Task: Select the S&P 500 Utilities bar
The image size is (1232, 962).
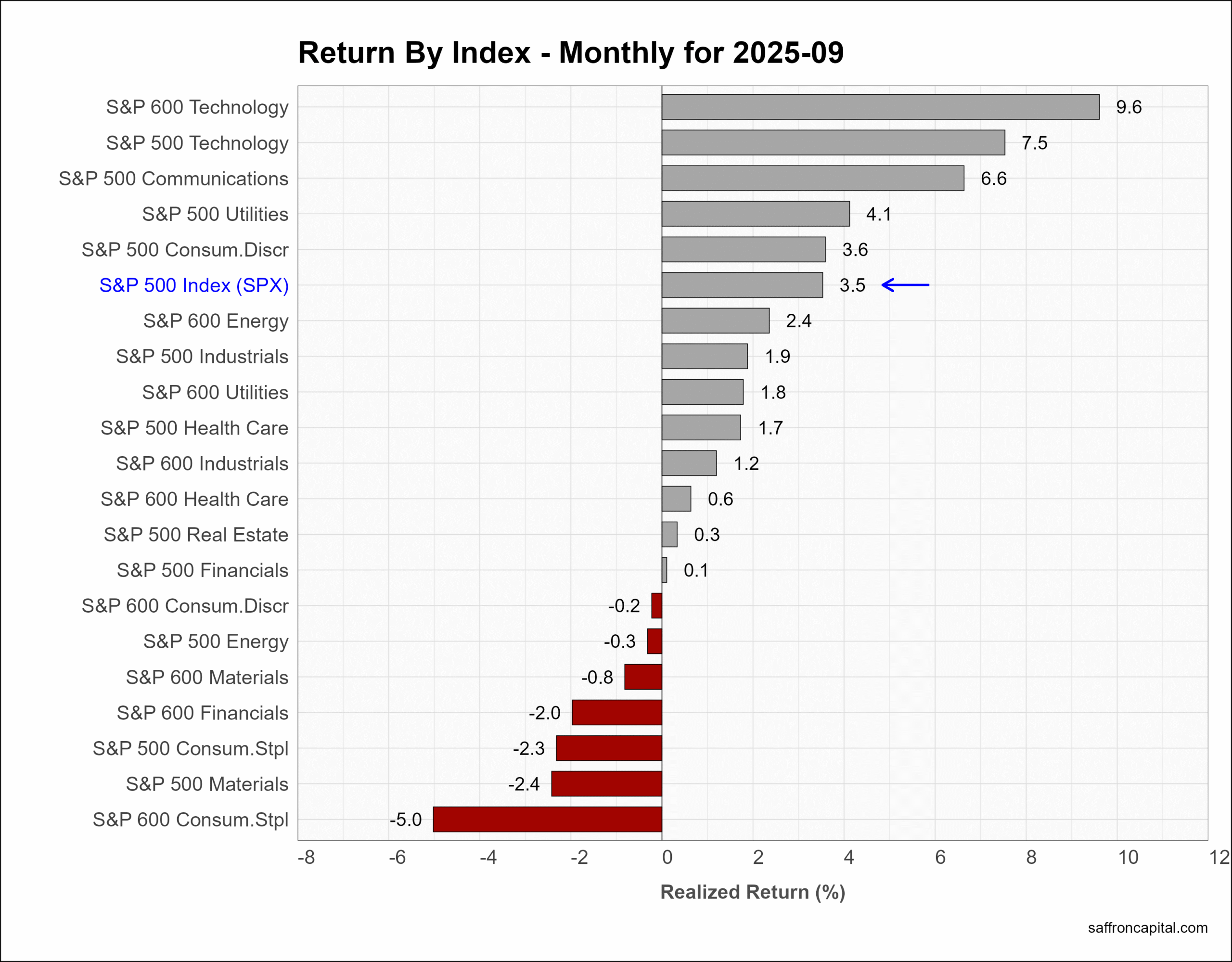Action: tap(756, 214)
